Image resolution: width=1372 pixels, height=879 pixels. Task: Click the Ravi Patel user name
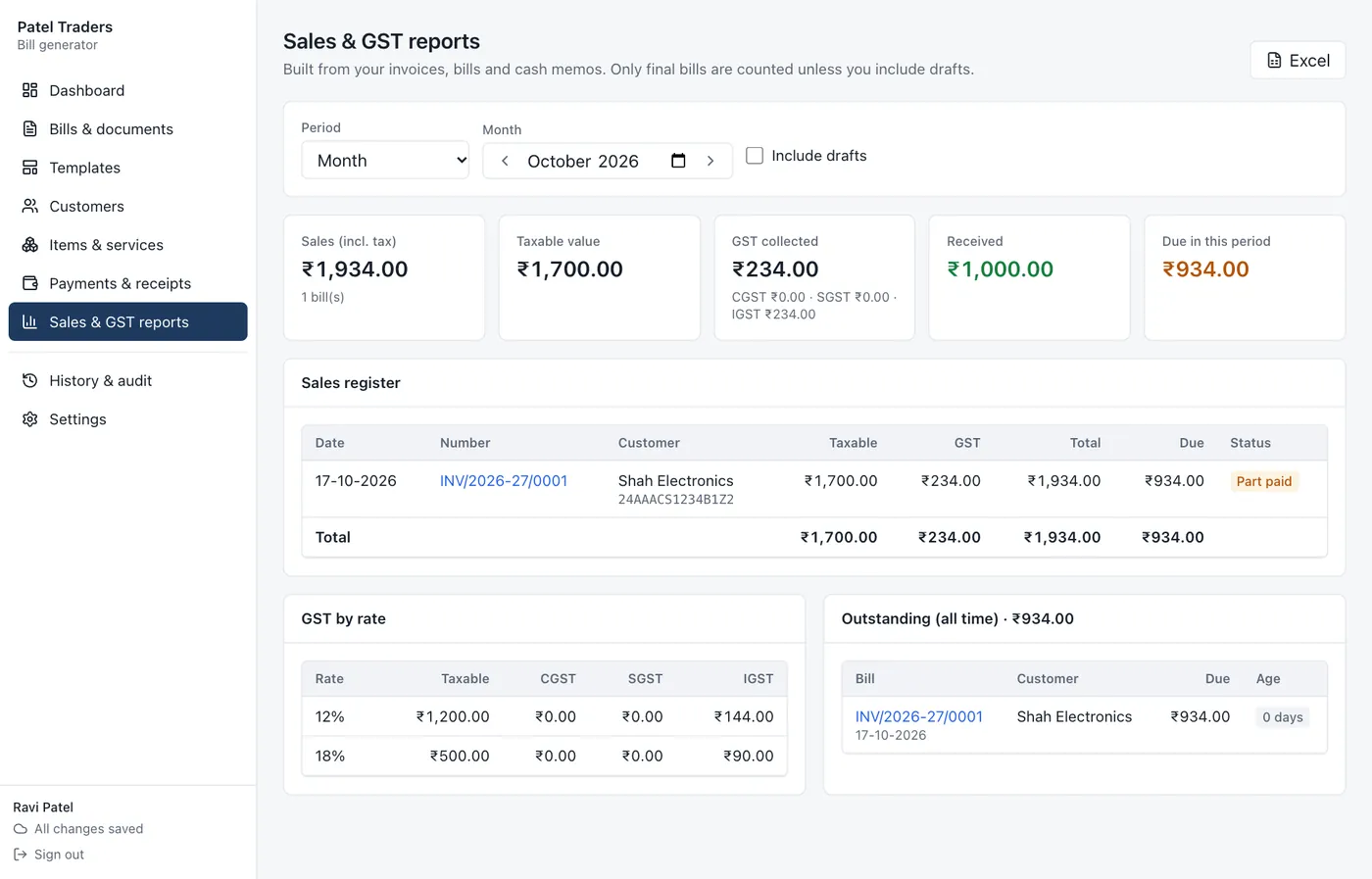pos(43,807)
